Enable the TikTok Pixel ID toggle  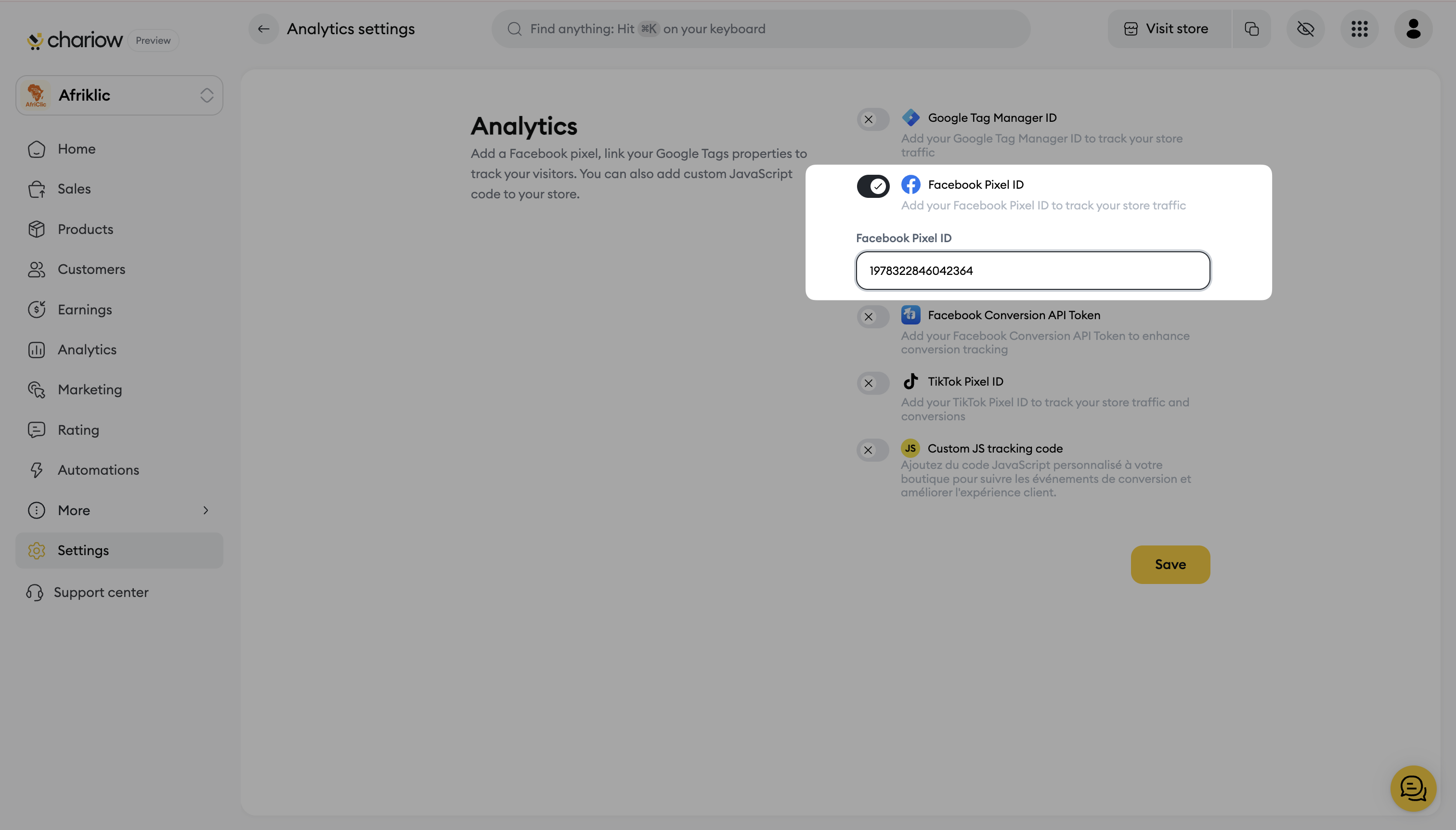pyautogui.click(x=873, y=383)
